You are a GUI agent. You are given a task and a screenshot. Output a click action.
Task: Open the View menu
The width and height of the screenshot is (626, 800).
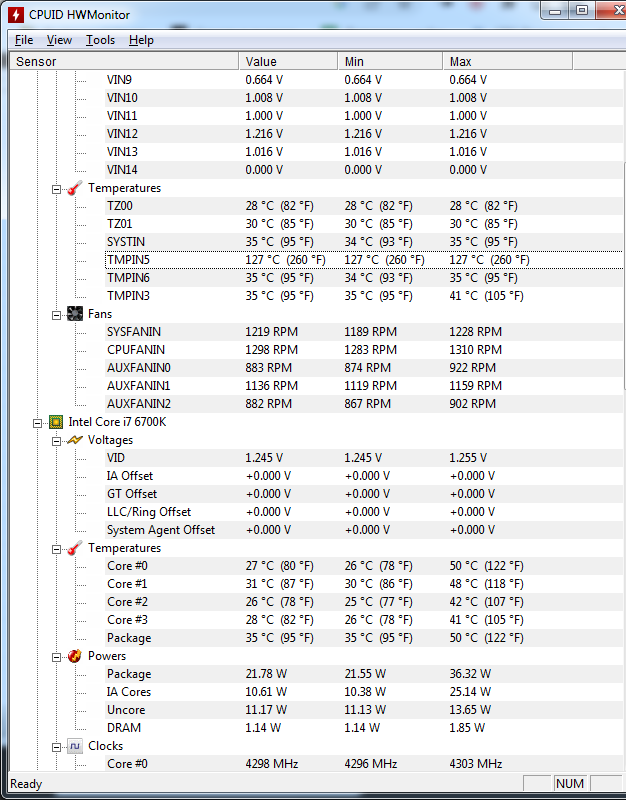tap(59, 40)
